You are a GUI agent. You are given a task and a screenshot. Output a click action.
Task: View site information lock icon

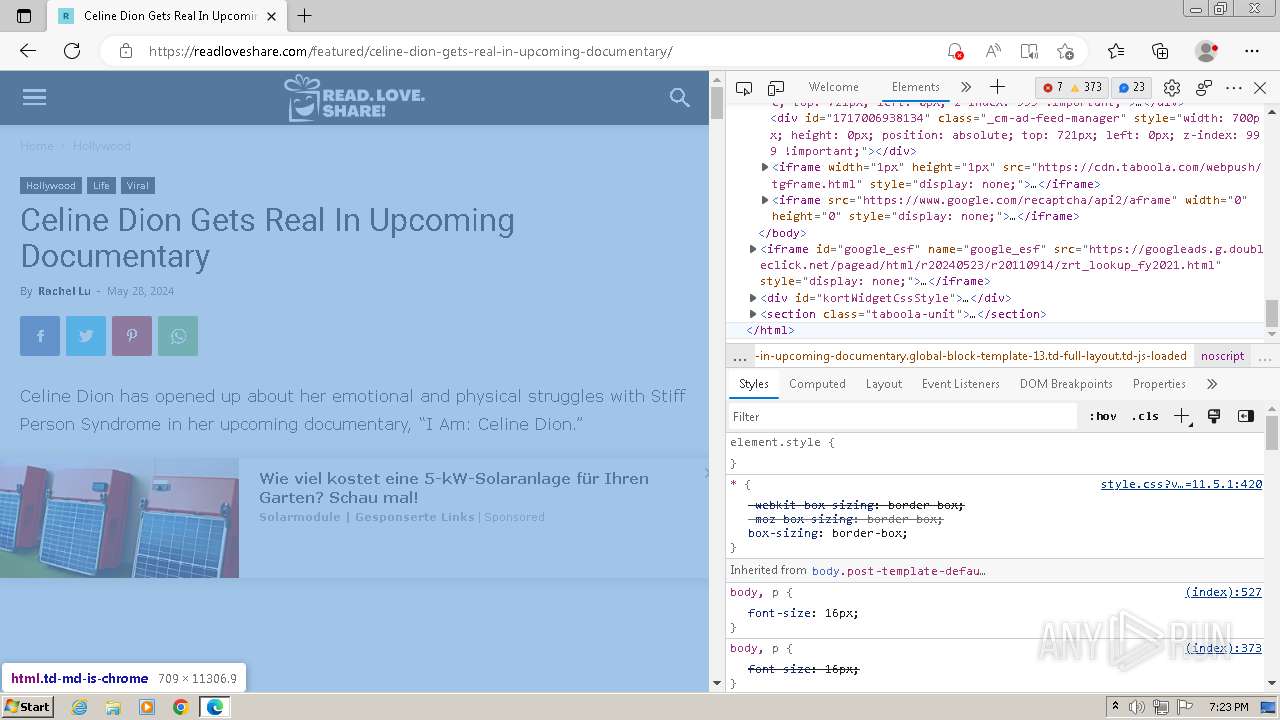126,51
